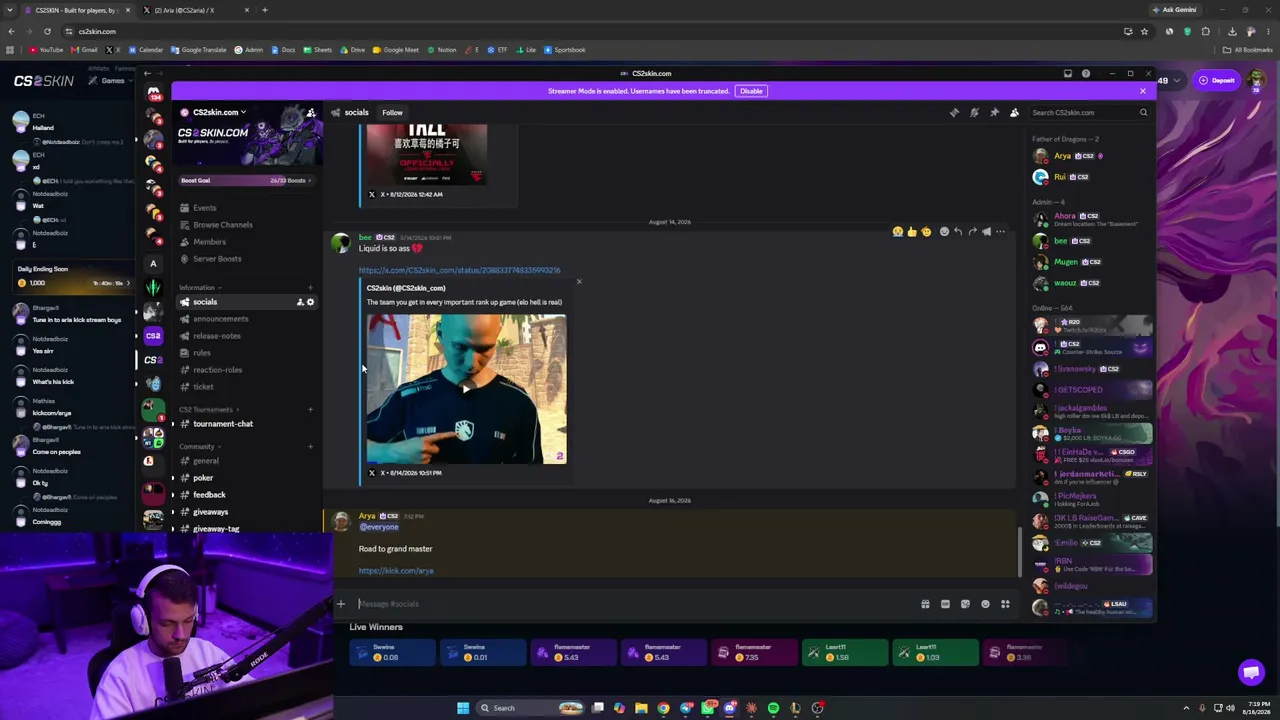The width and height of the screenshot is (1280, 720).
Task: Open notification settings bell in channel header
Action: coord(974,113)
